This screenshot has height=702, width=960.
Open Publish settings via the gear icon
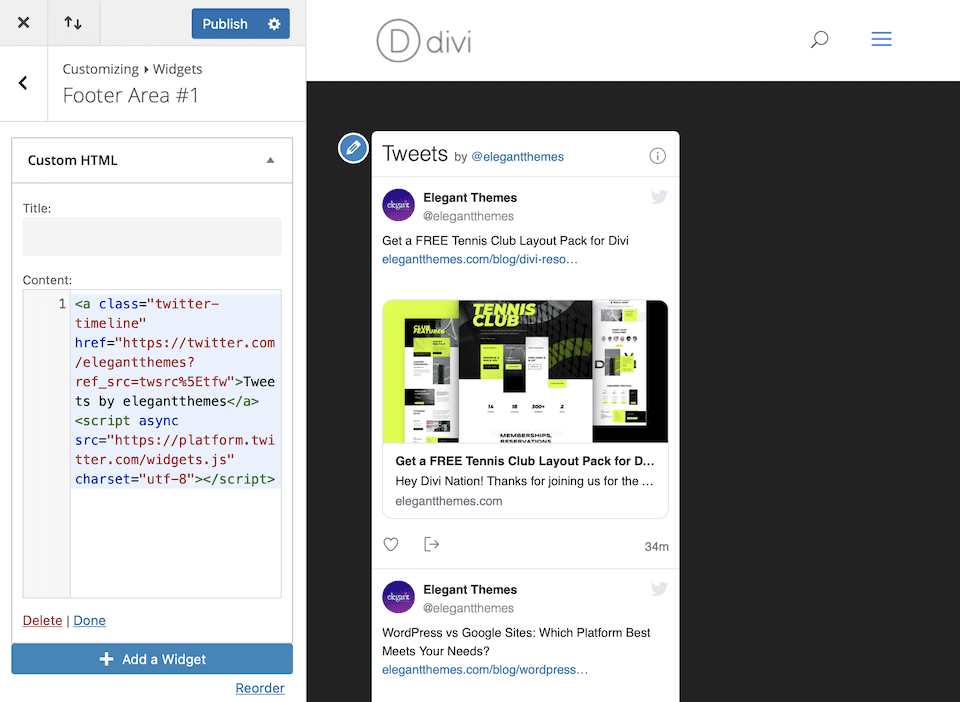tap(273, 22)
